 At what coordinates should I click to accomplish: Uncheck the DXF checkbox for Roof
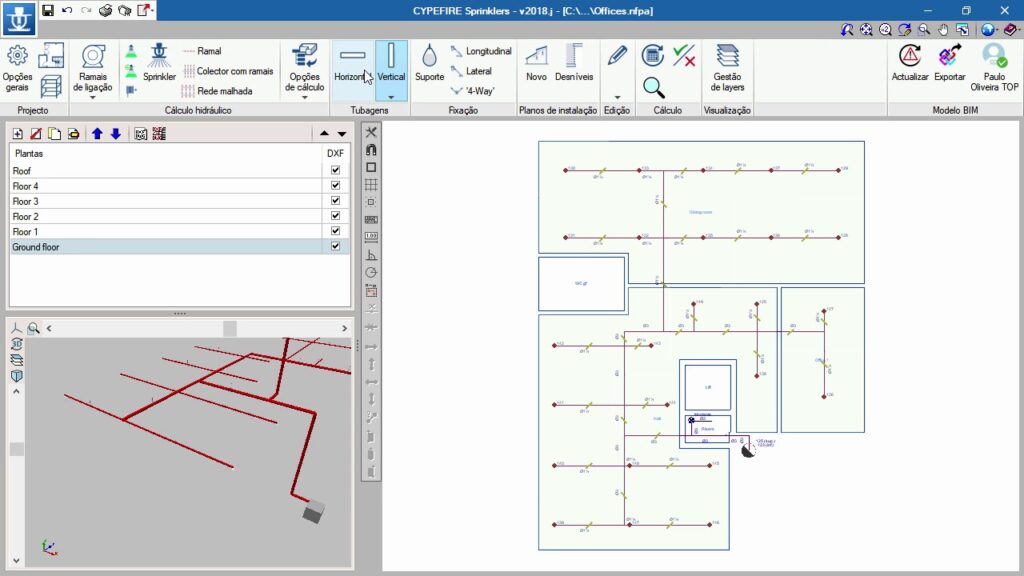(x=335, y=171)
